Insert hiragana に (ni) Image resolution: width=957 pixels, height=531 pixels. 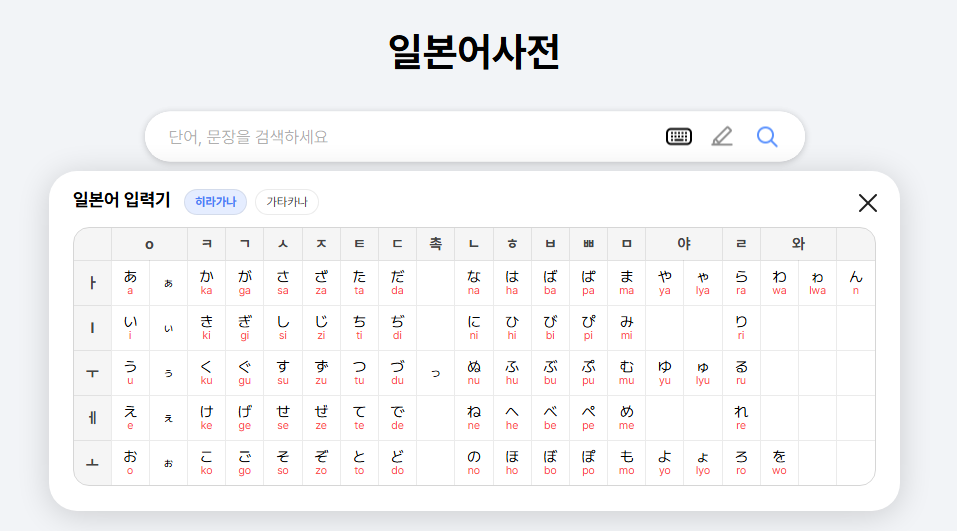[474, 328]
